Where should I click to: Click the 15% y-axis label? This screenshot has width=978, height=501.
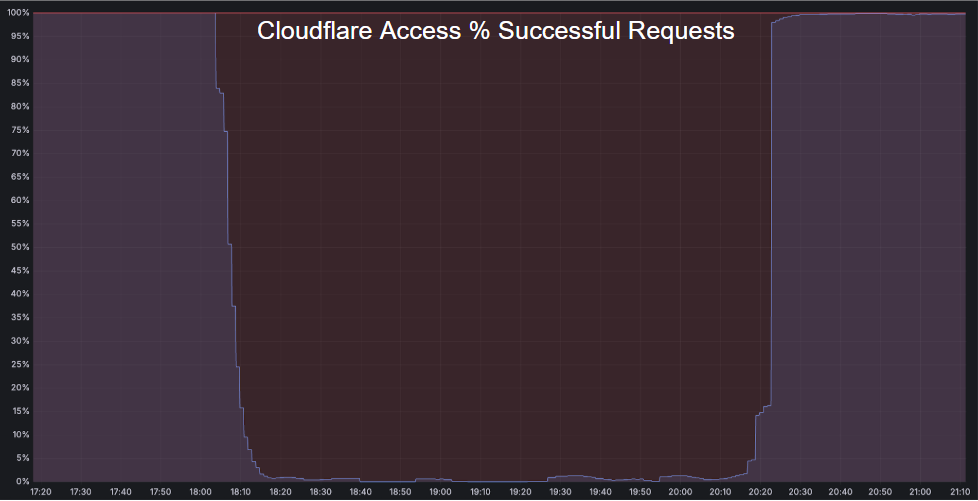tap(21, 411)
